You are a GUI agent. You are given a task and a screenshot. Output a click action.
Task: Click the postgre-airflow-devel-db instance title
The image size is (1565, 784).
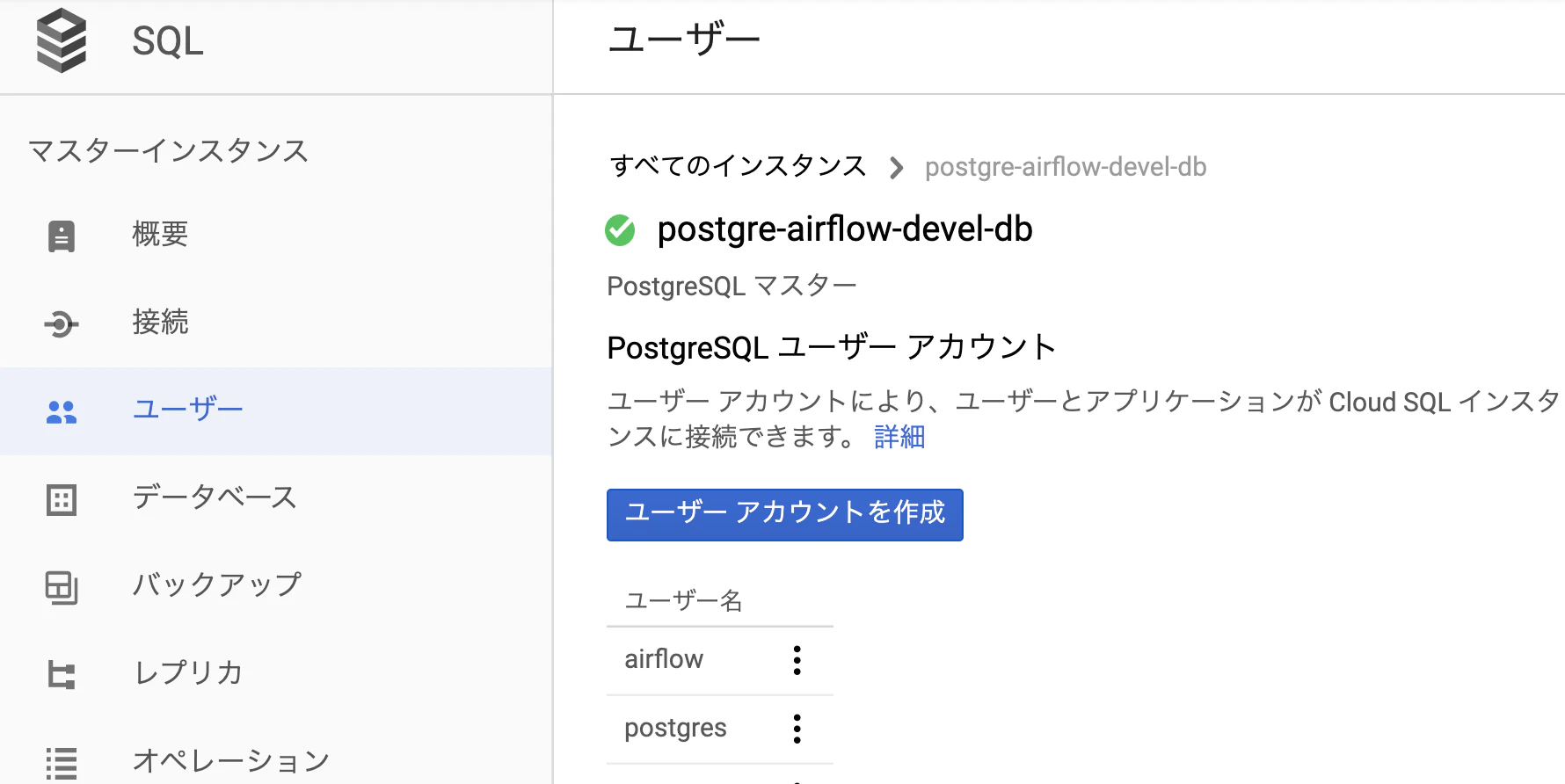click(845, 229)
